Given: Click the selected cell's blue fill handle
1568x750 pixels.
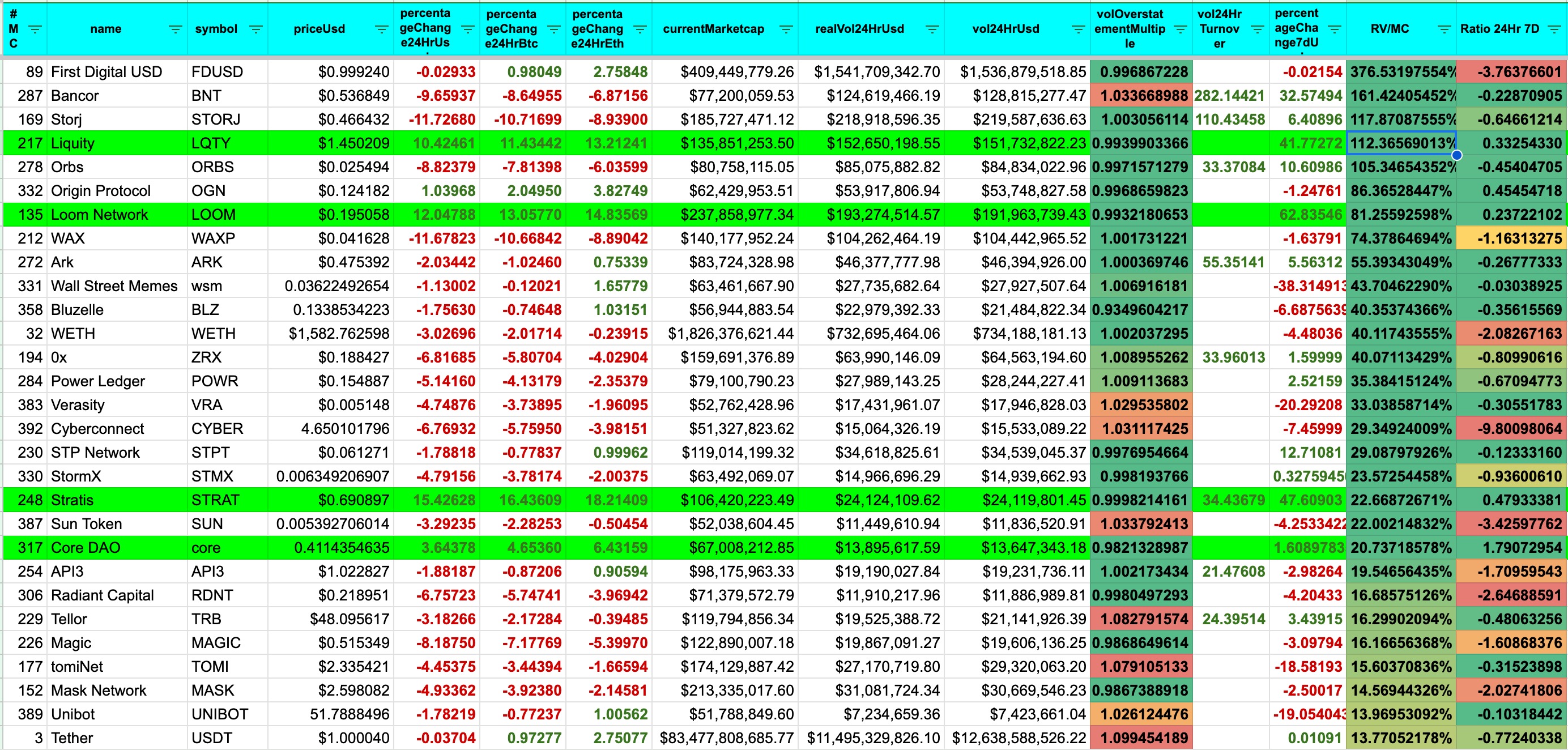Looking at the screenshot, I should tap(1456, 155).
